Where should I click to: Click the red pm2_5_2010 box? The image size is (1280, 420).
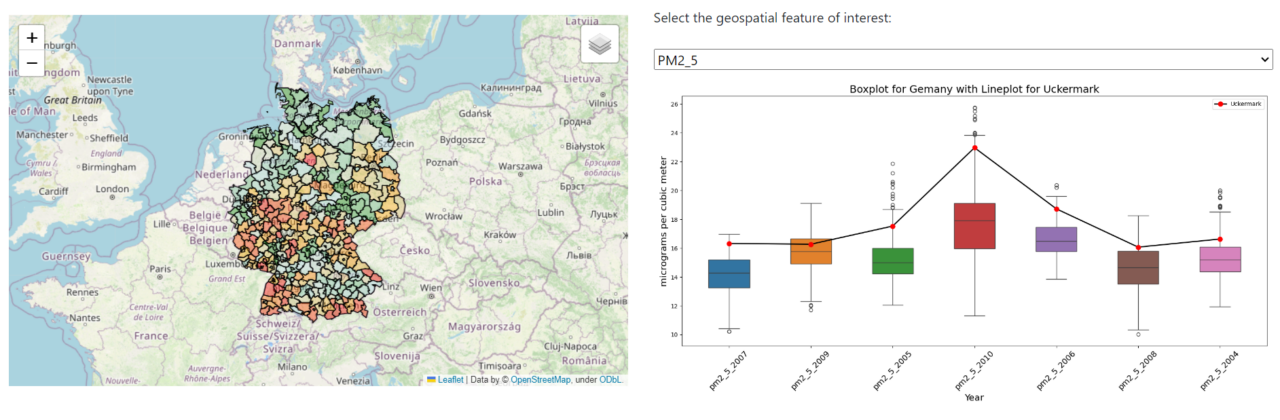tap(975, 226)
